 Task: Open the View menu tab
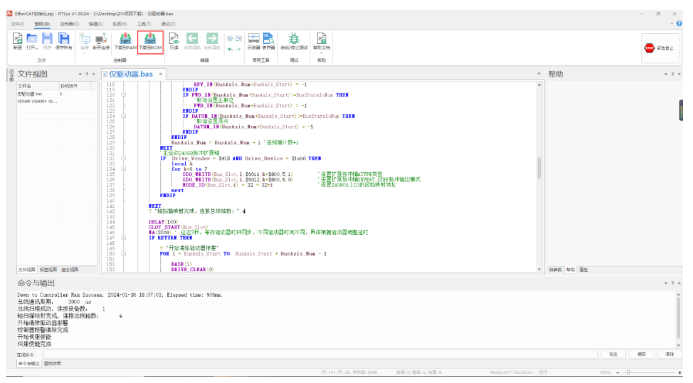click(119, 24)
